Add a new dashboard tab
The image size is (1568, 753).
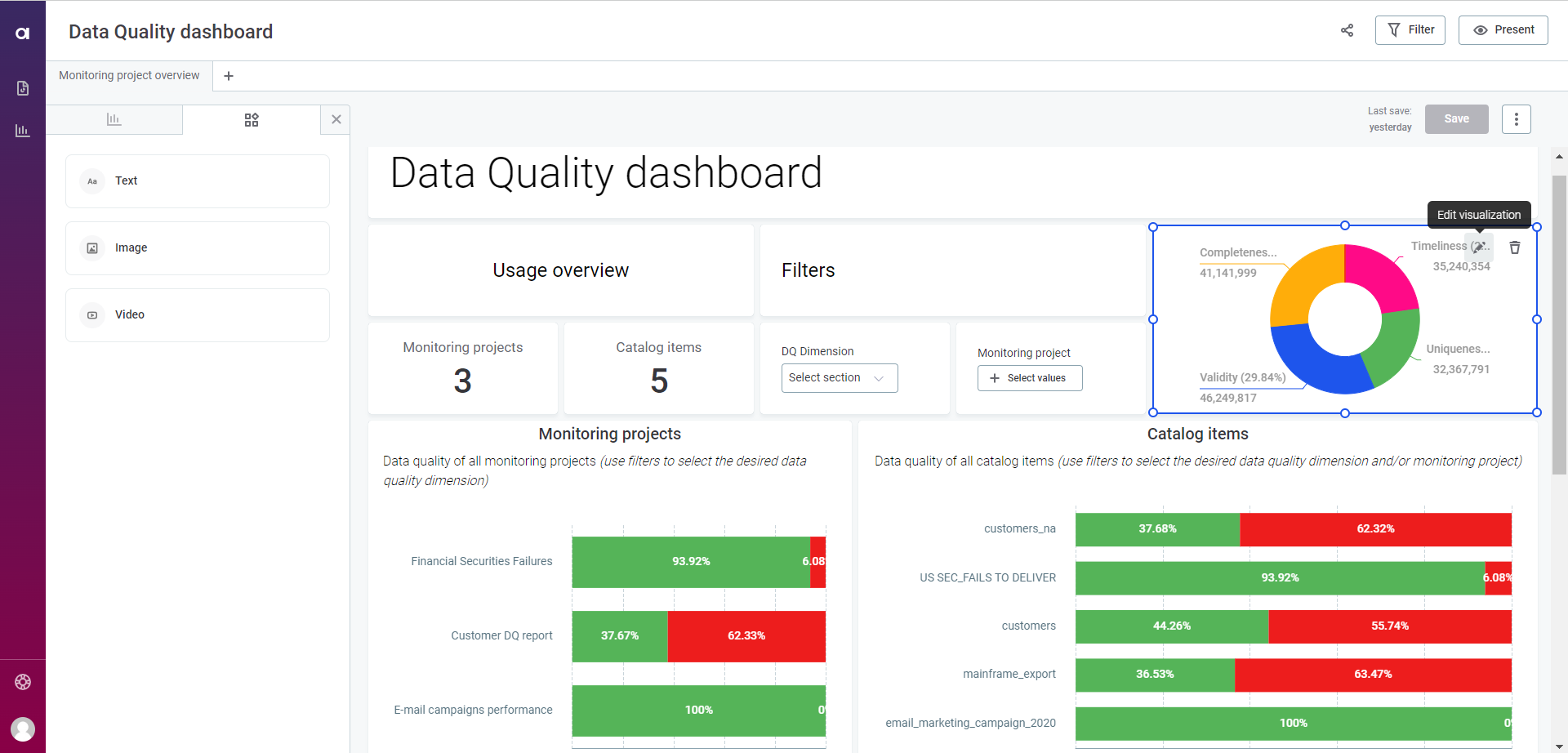click(229, 76)
